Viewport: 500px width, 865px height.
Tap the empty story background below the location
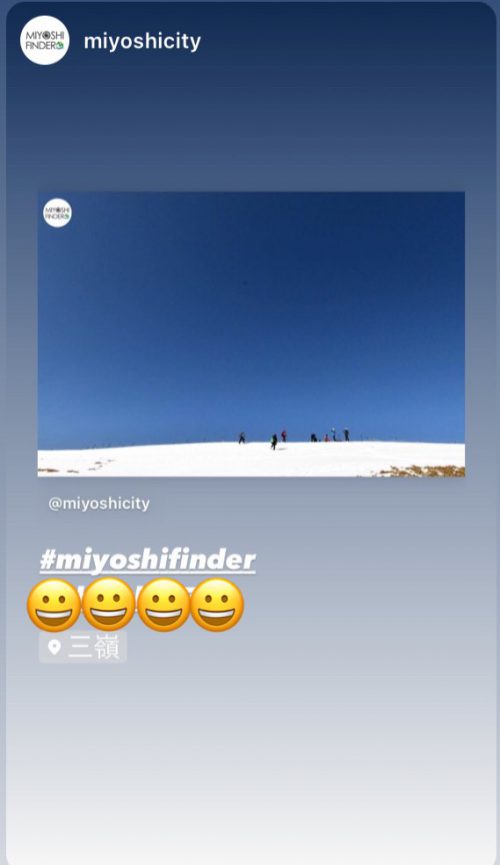pyautogui.click(x=250, y=761)
